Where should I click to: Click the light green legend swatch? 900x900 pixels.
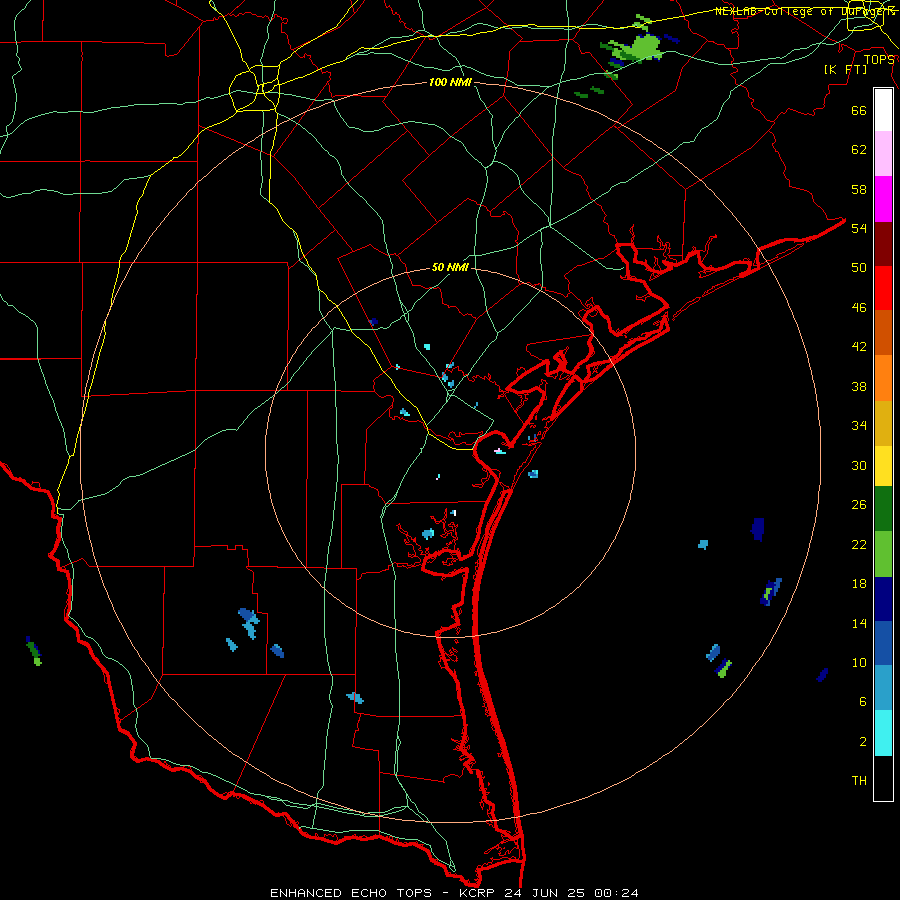[883, 554]
